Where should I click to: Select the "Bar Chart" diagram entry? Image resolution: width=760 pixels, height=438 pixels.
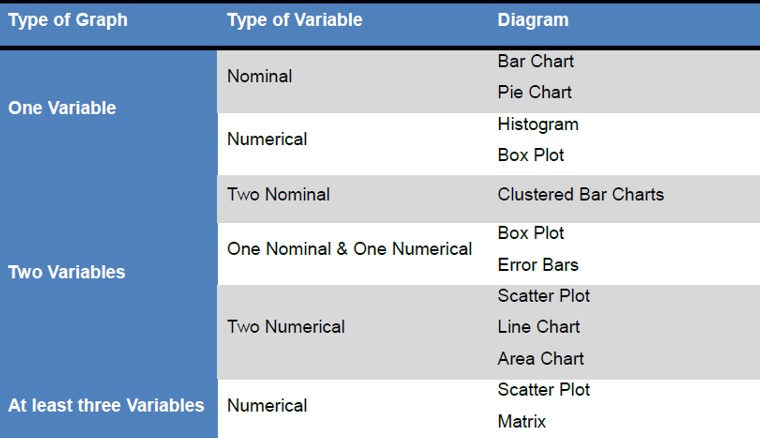point(536,61)
